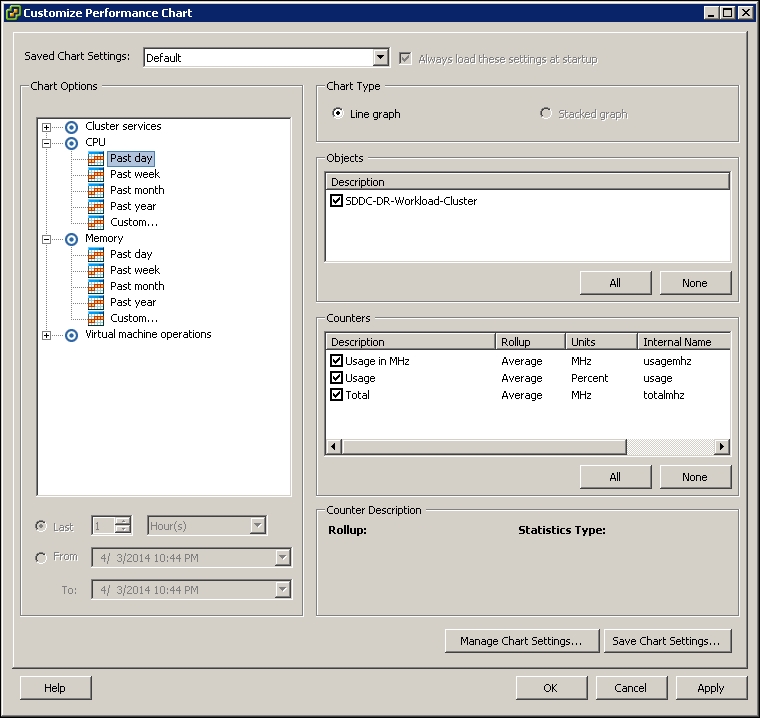Open Manage Chart Settings dialog
Viewport: 760px width, 718px height.
tap(522, 641)
